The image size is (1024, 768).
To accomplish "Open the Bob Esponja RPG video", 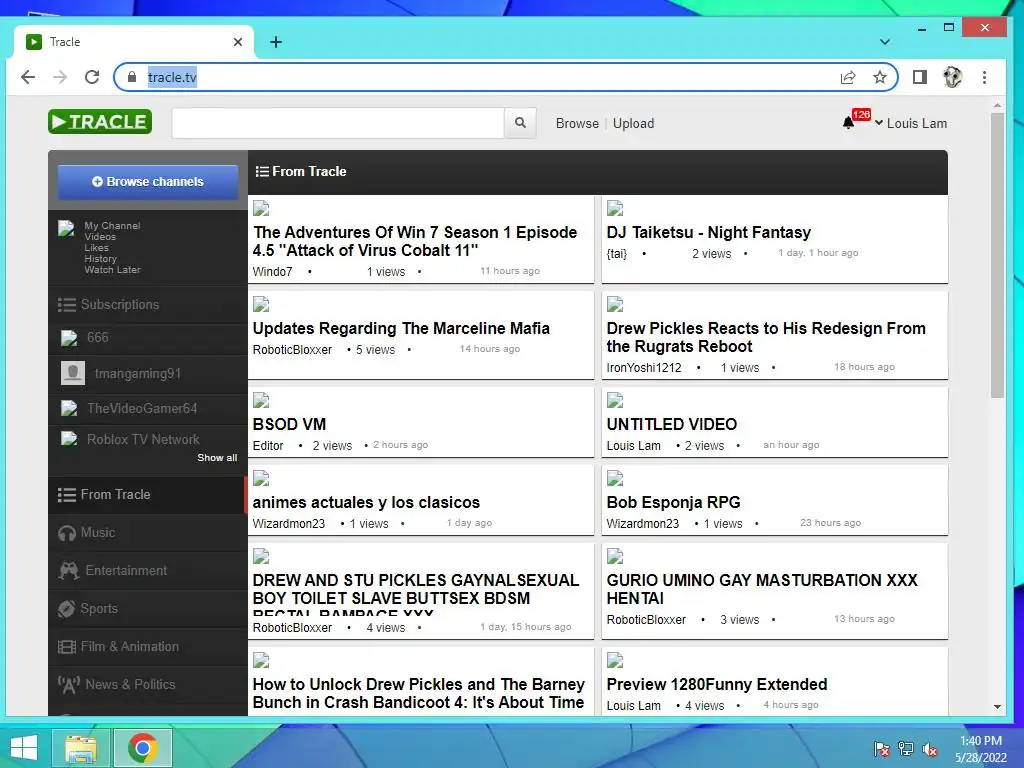I will tap(673, 502).
